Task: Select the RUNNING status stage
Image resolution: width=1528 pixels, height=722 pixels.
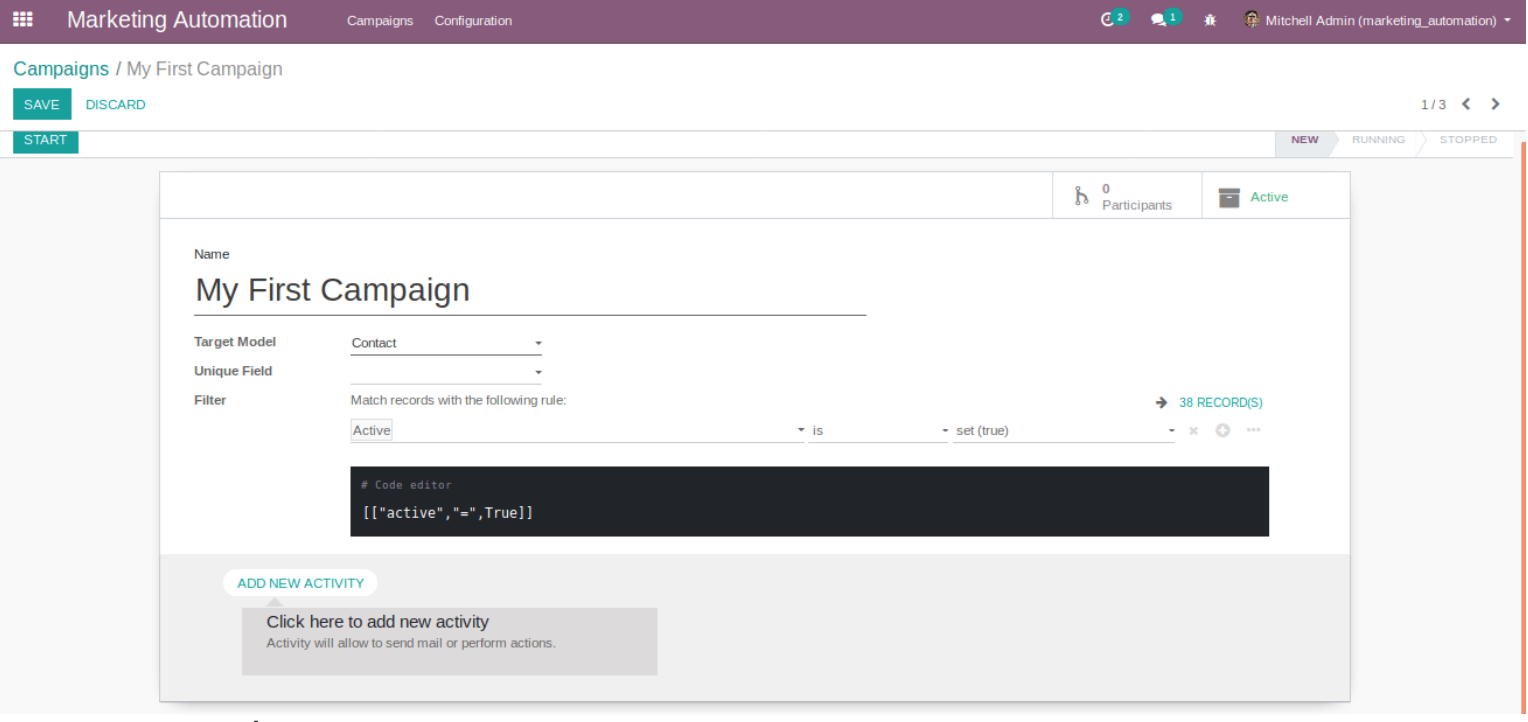Action: 1378,140
